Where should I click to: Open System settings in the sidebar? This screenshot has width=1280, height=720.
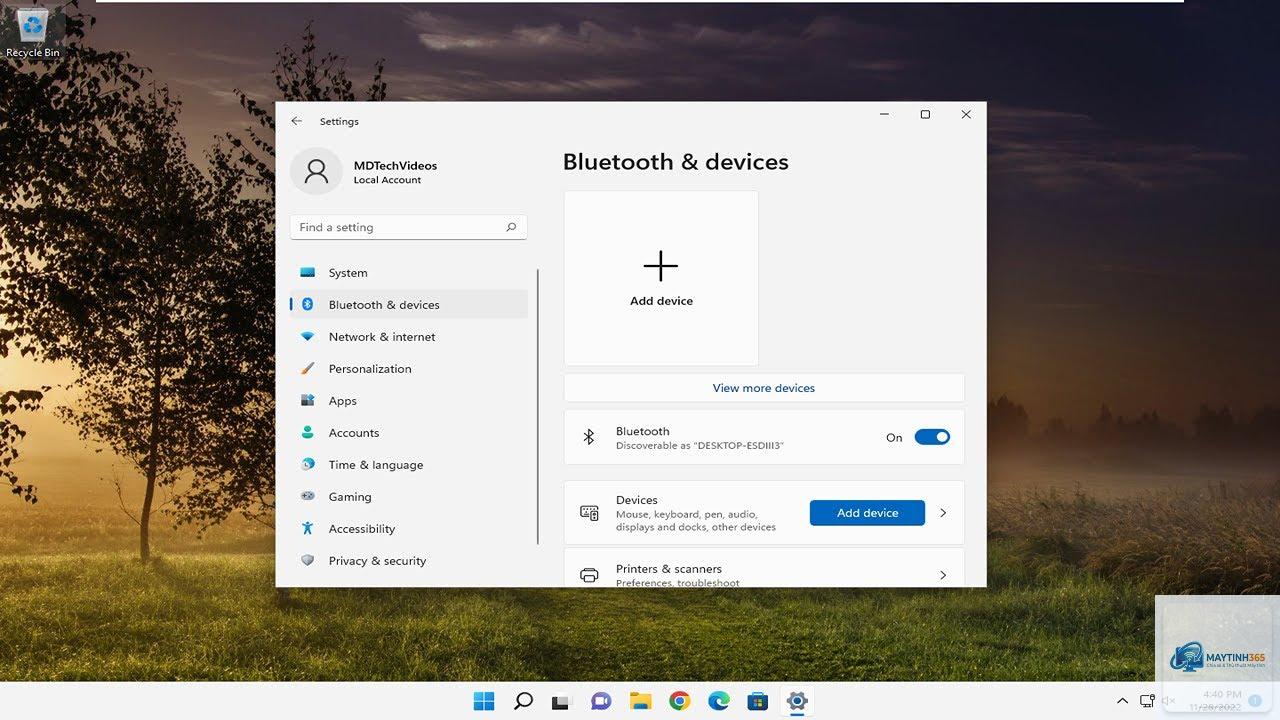[x=408, y=273]
